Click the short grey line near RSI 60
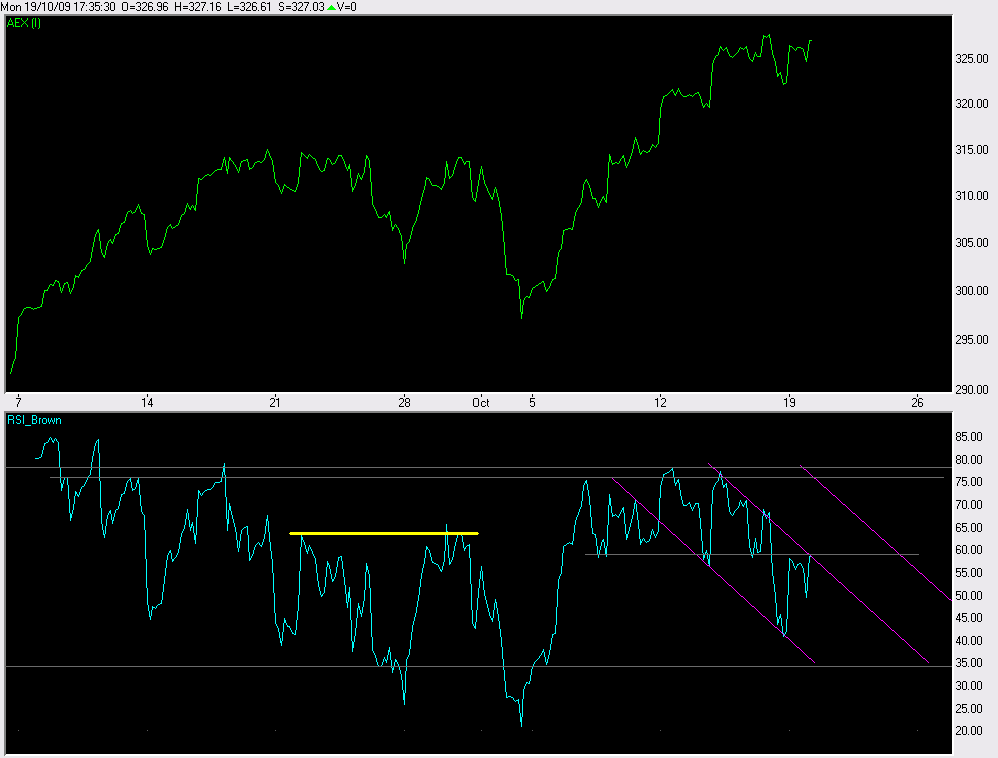 point(860,554)
